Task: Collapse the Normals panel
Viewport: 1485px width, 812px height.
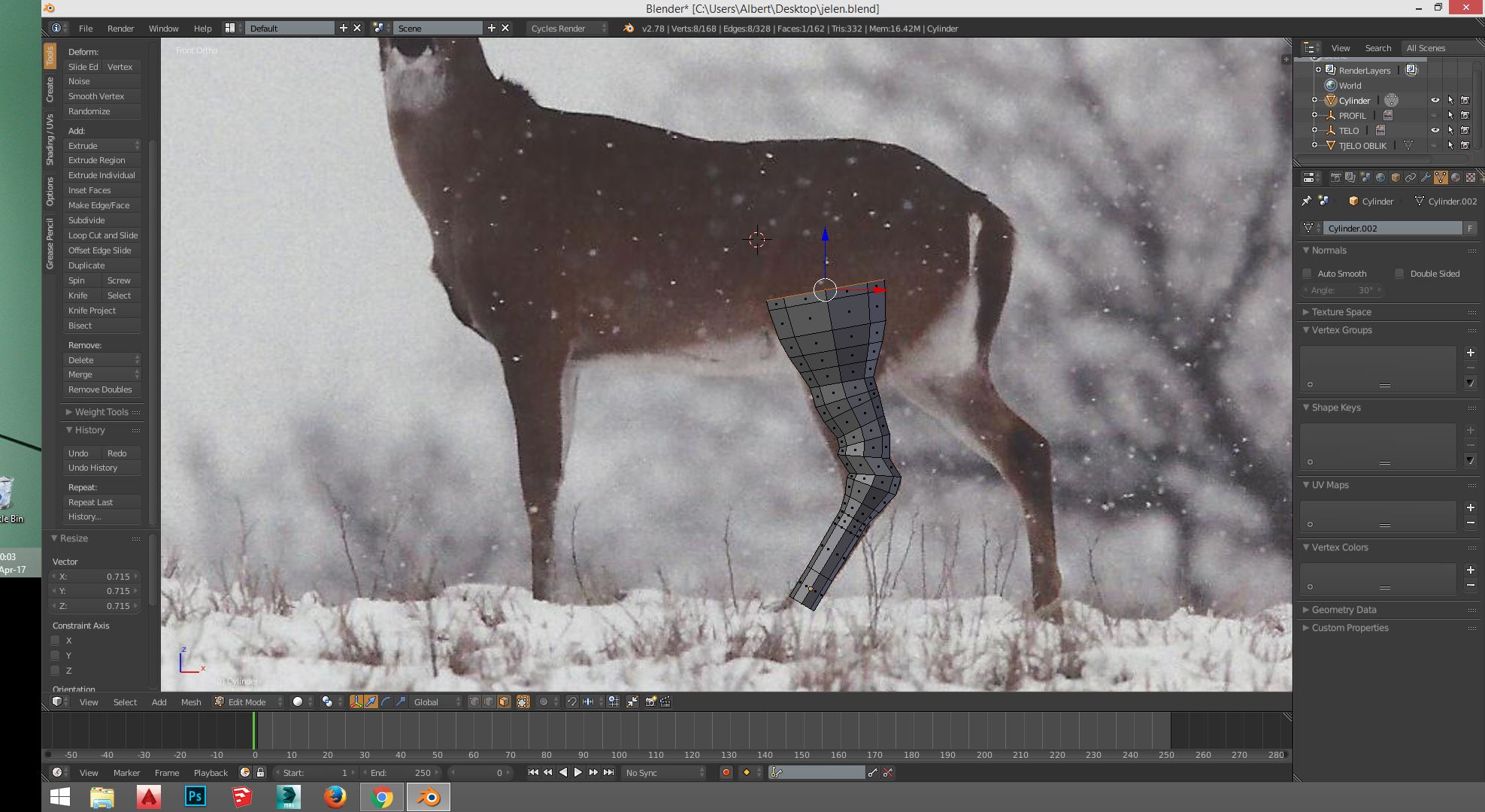Action: [x=1329, y=250]
